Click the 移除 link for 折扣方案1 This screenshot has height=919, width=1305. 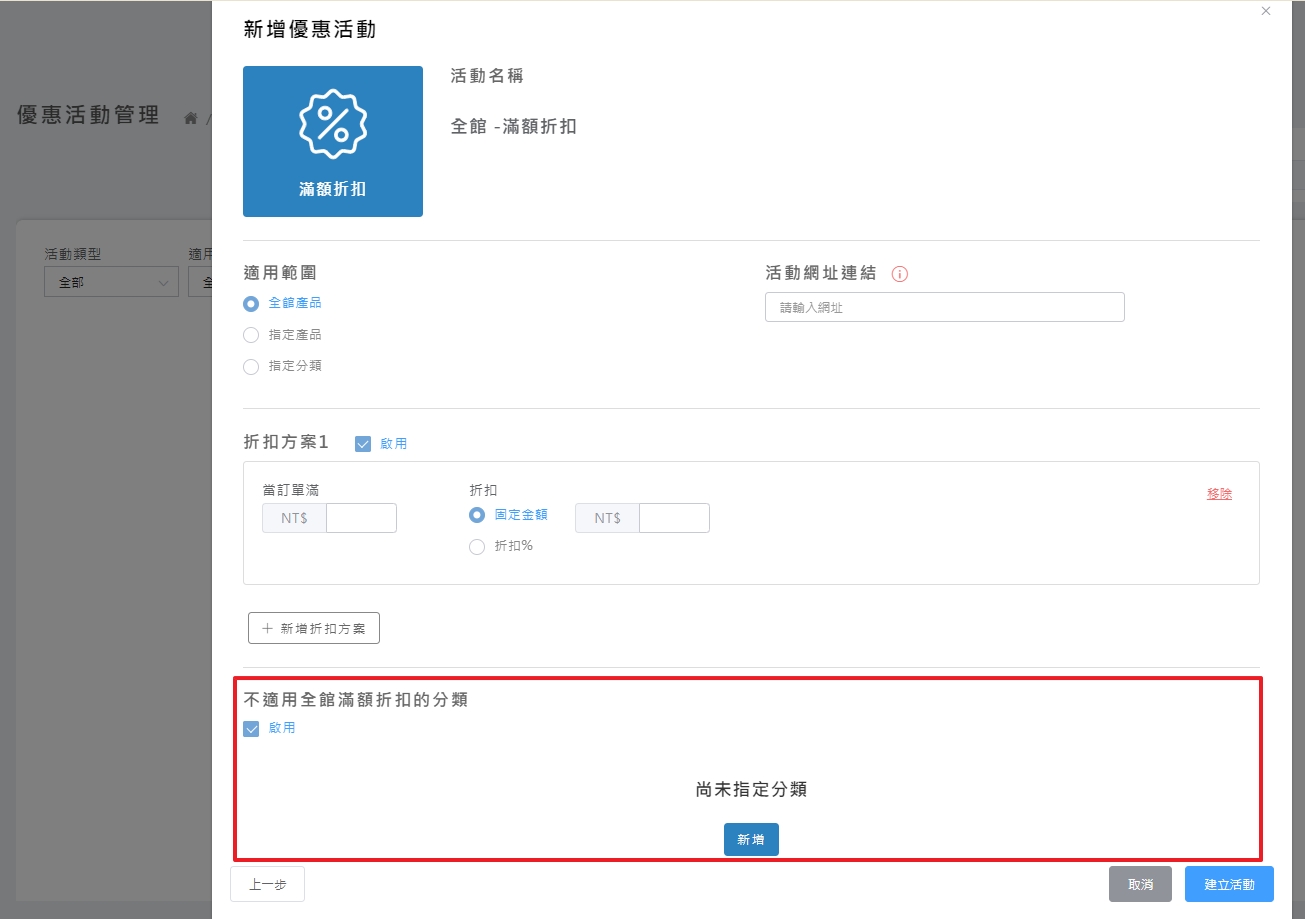point(1219,494)
